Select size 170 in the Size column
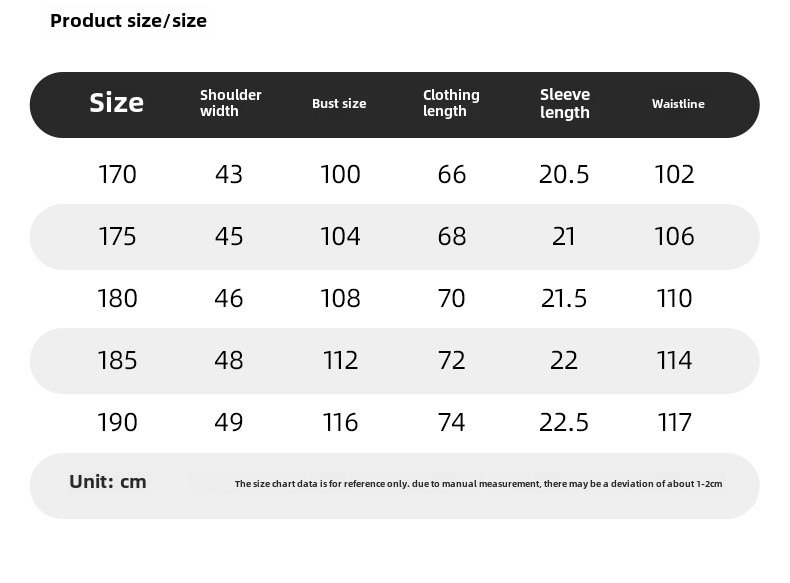This screenshot has width=790, height=583. pyautogui.click(x=117, y=175)
